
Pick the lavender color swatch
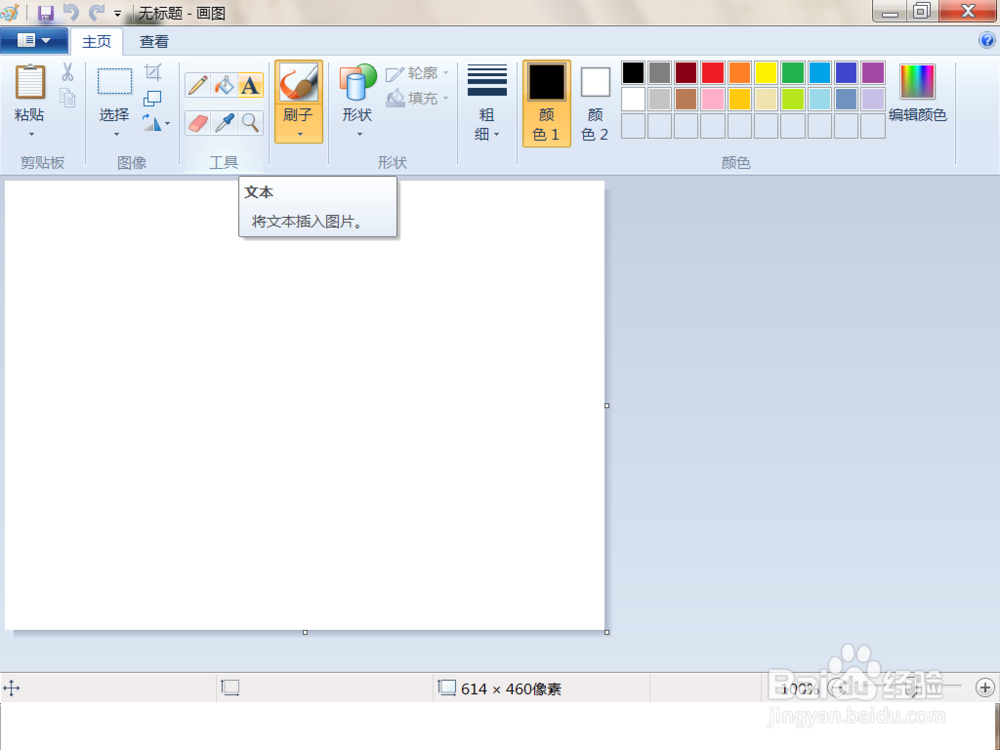(x=873, y=99)
